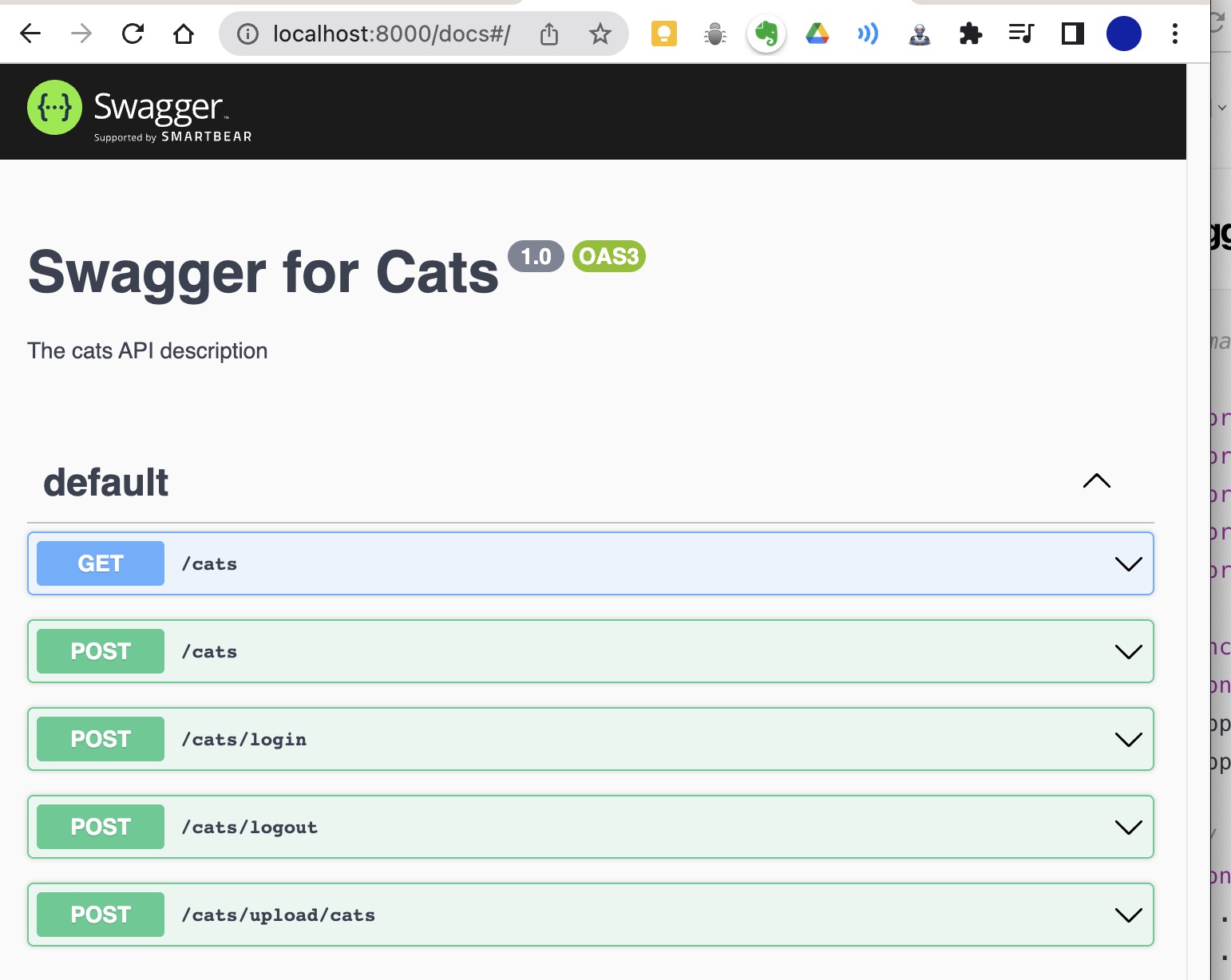Click the POST badge for /cats/upload/cats

pos(101,915)
